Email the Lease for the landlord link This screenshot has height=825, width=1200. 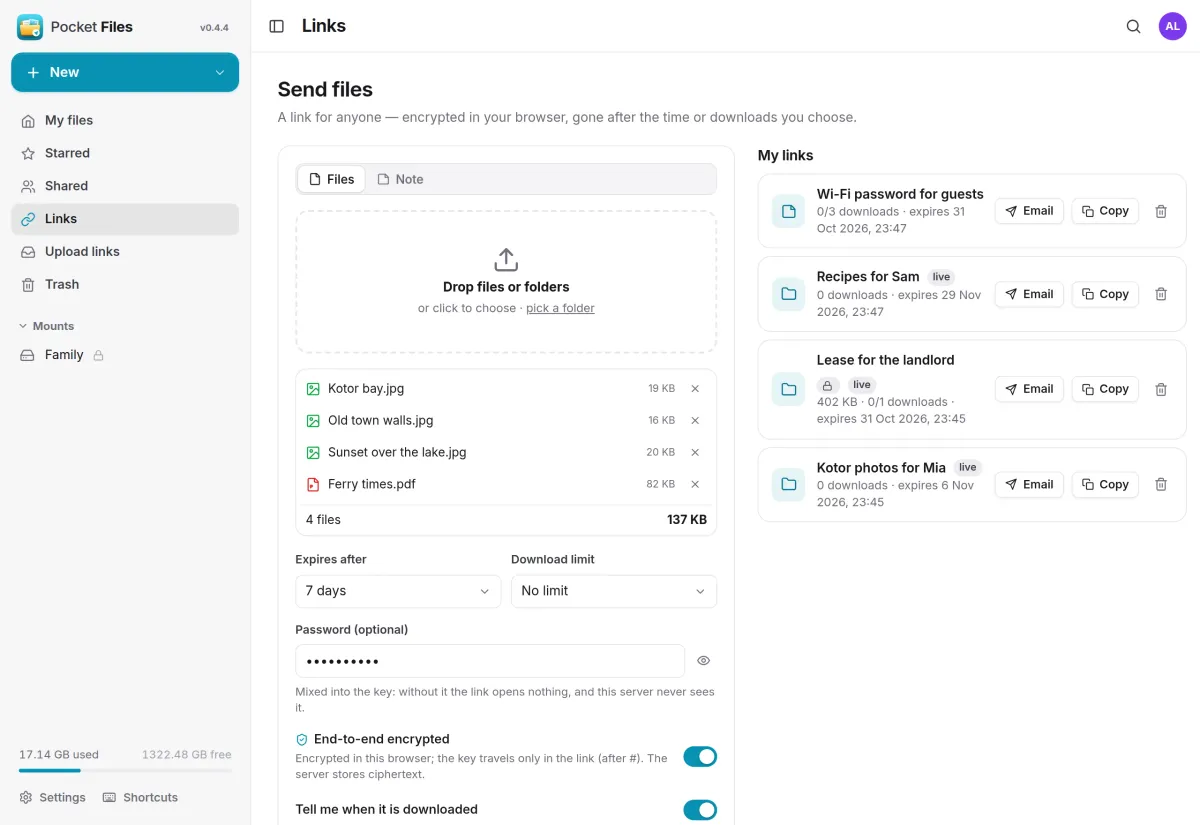1029,389
